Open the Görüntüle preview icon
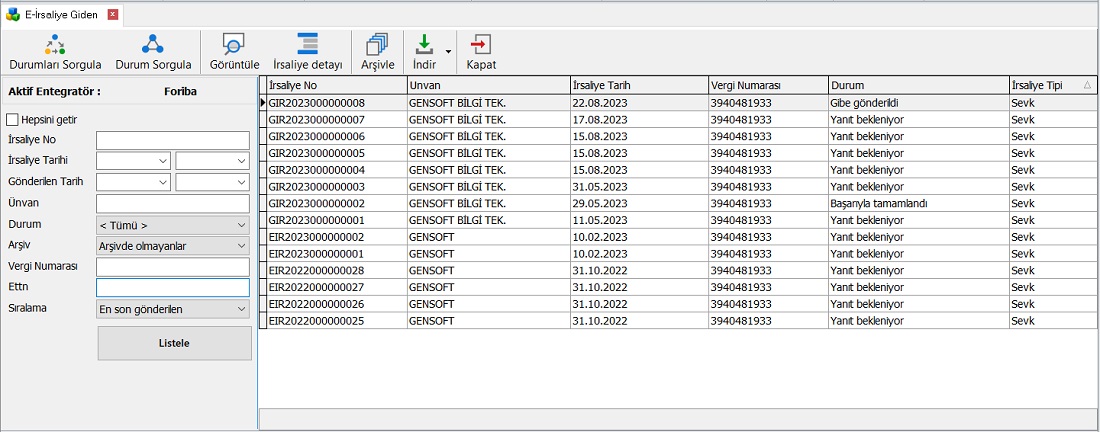The width and height of the screenshot is (1100, 432). [x=234, y=45]
